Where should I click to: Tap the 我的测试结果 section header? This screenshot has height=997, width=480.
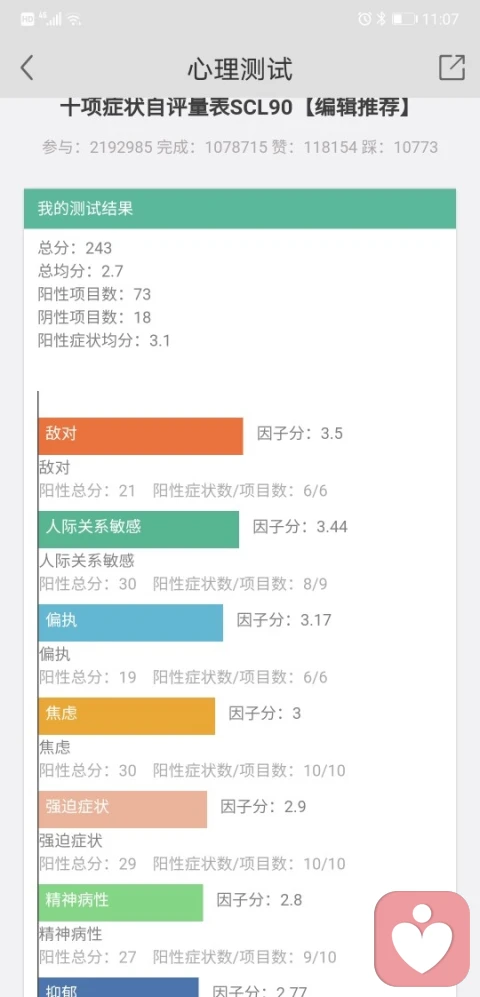240,209
